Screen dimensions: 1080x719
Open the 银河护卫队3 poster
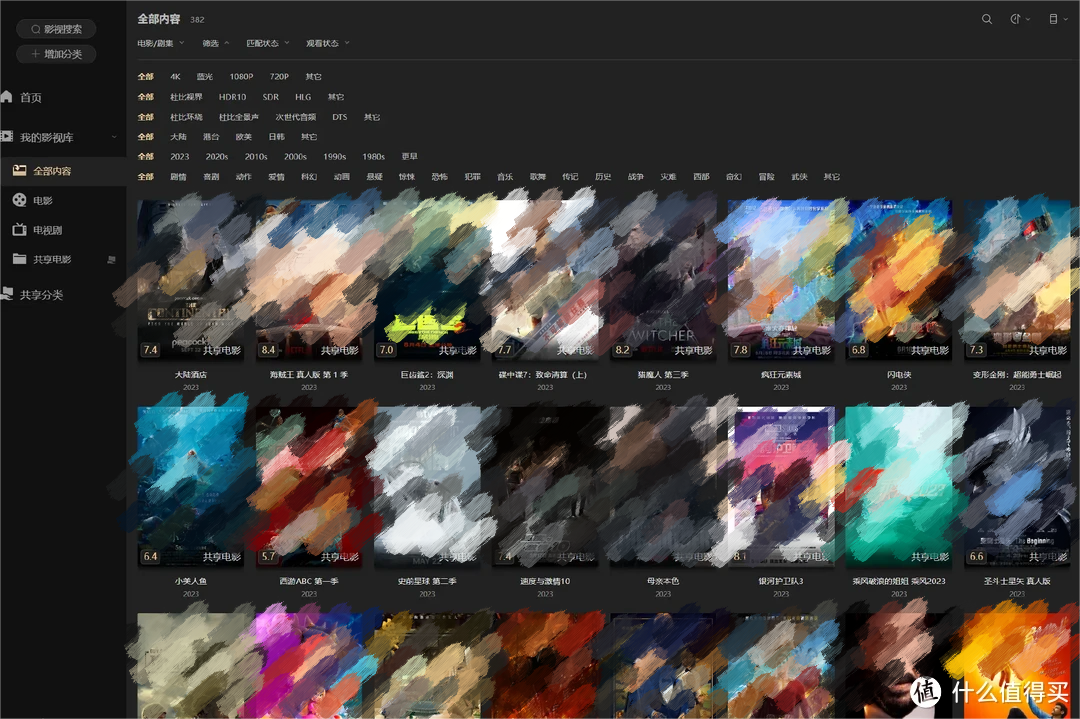click(781, 486)
